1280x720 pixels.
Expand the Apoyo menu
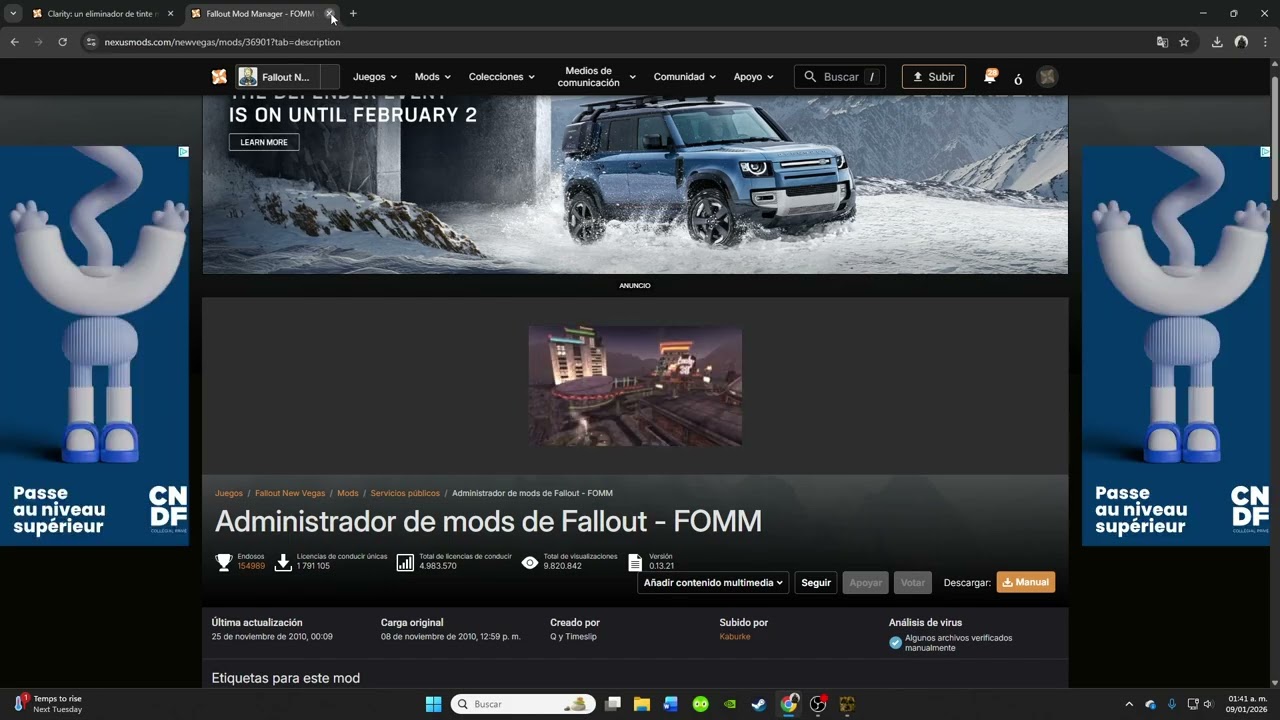coord(754,77)
